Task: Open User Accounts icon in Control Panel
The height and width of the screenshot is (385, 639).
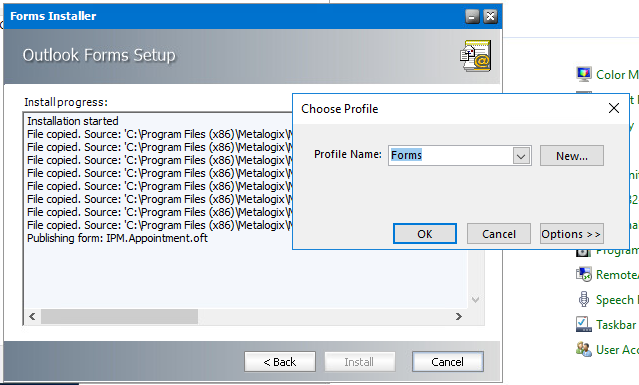Action: click(x=584, y=349)
